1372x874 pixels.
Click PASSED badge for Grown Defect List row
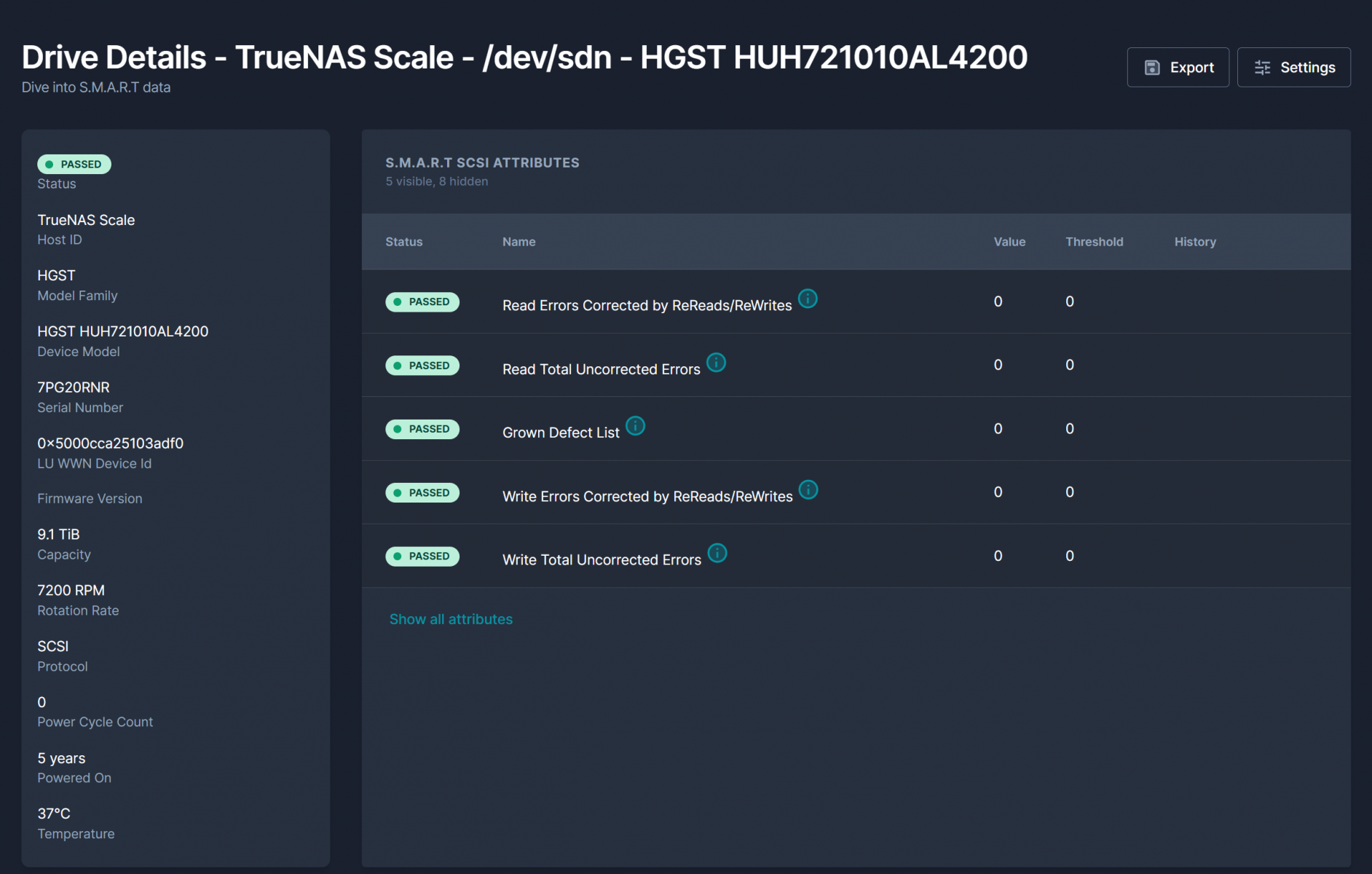(x=422, y=429)
